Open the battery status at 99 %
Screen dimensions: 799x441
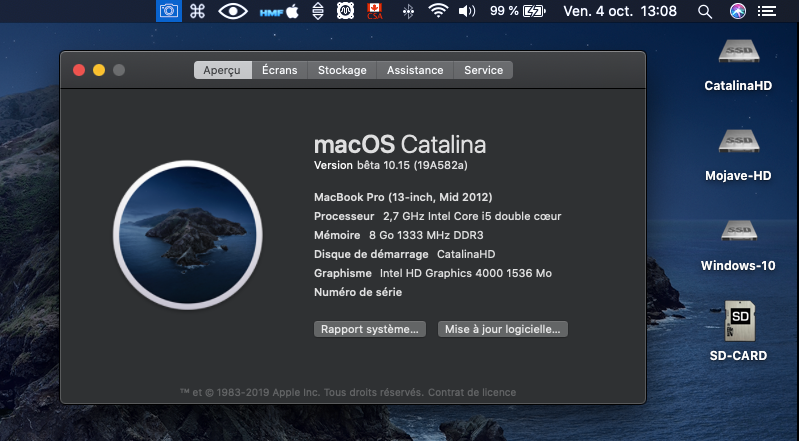click(517, 11)
